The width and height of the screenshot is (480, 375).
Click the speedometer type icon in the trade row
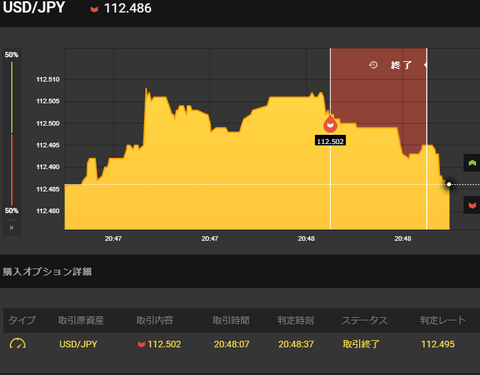click(18, 343)
